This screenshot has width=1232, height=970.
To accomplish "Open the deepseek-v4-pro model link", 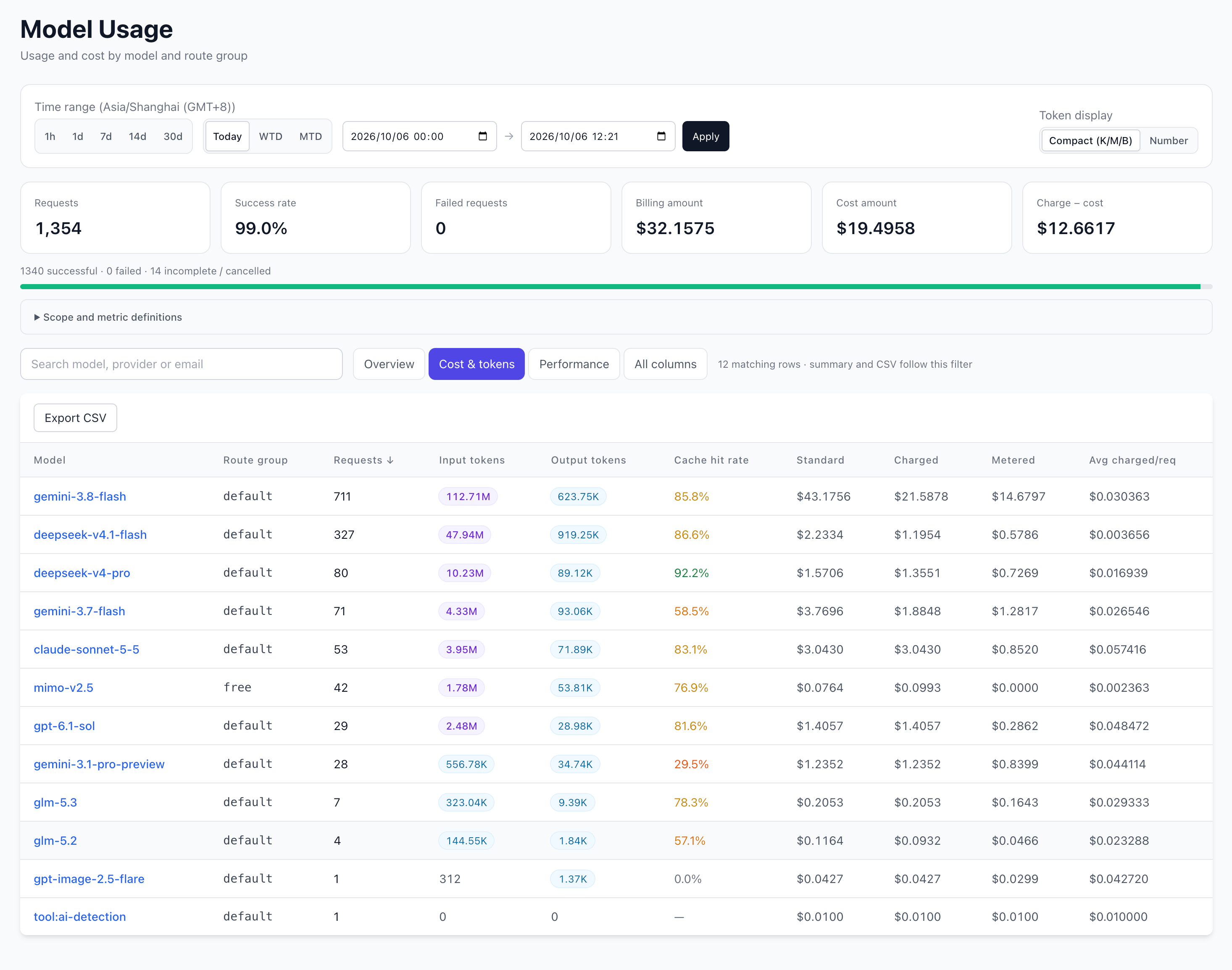I will 82,573.
